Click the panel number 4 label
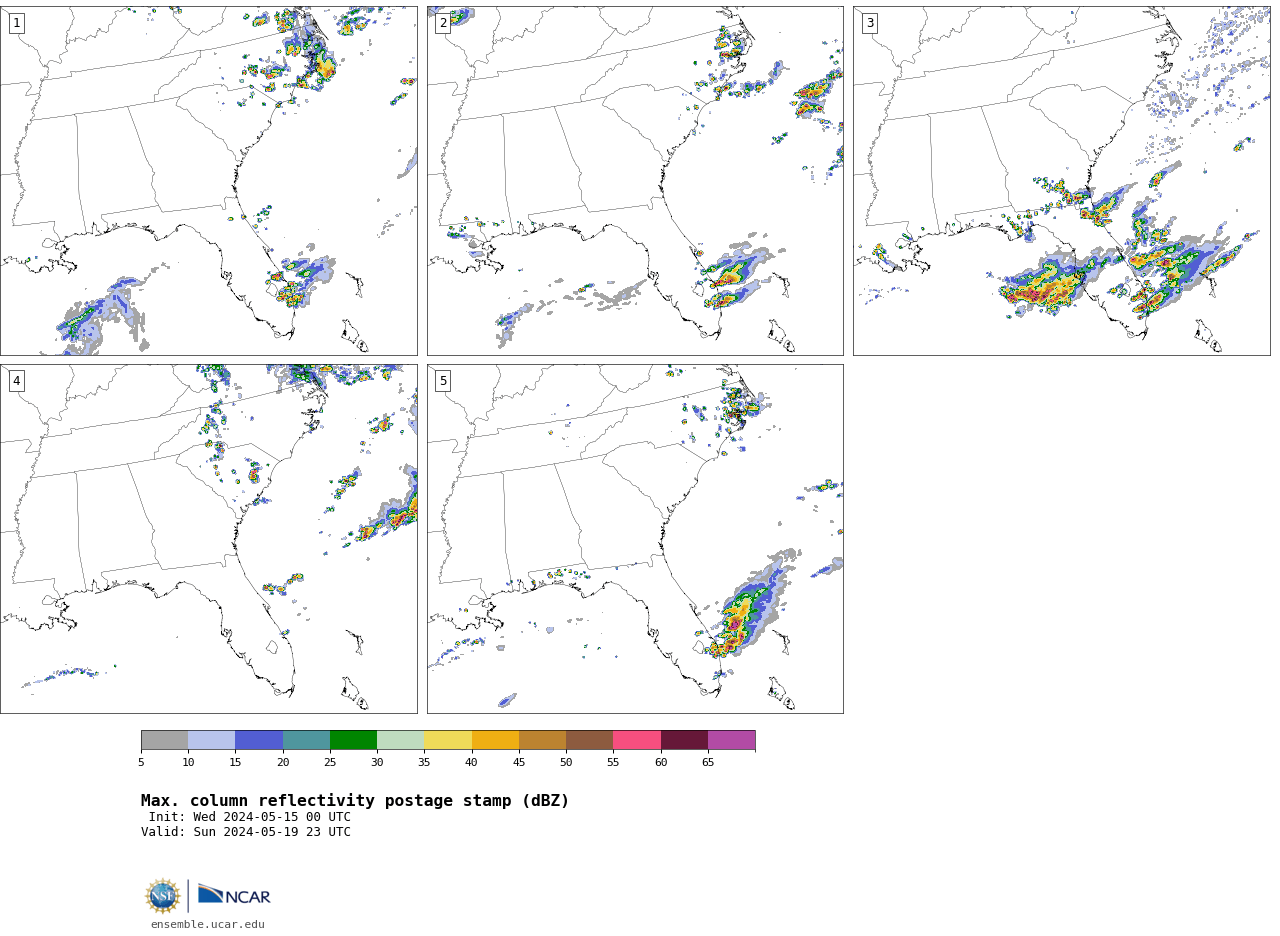This screenshot has height=936, width=1280. click(16, 381)
